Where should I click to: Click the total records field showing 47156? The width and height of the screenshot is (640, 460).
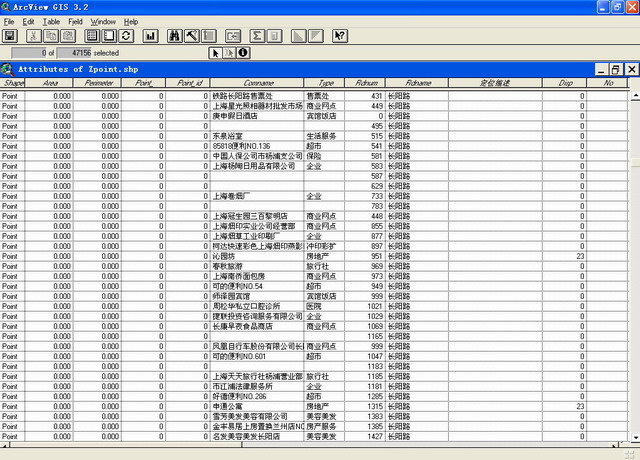(74, 53)
